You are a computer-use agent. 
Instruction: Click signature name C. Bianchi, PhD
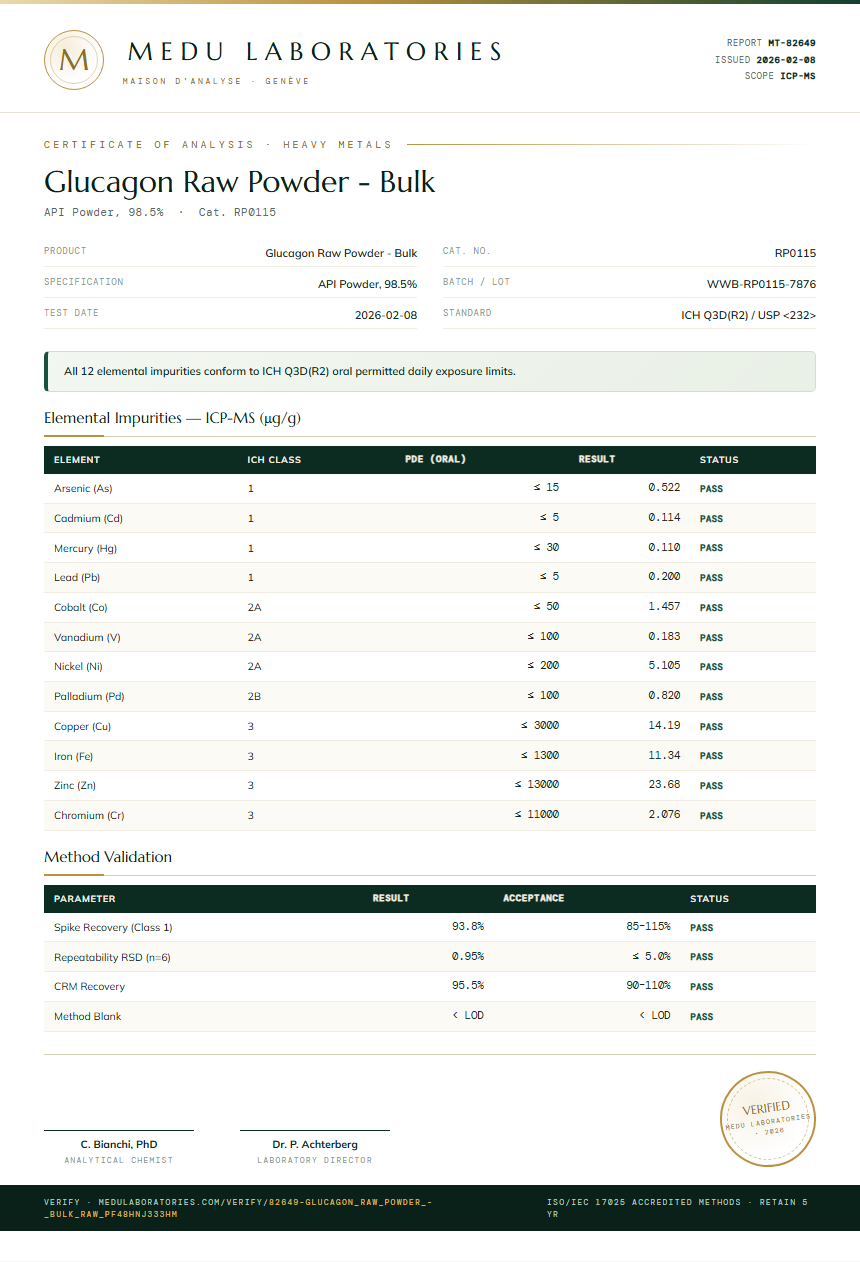click(x=119, y=1144)
